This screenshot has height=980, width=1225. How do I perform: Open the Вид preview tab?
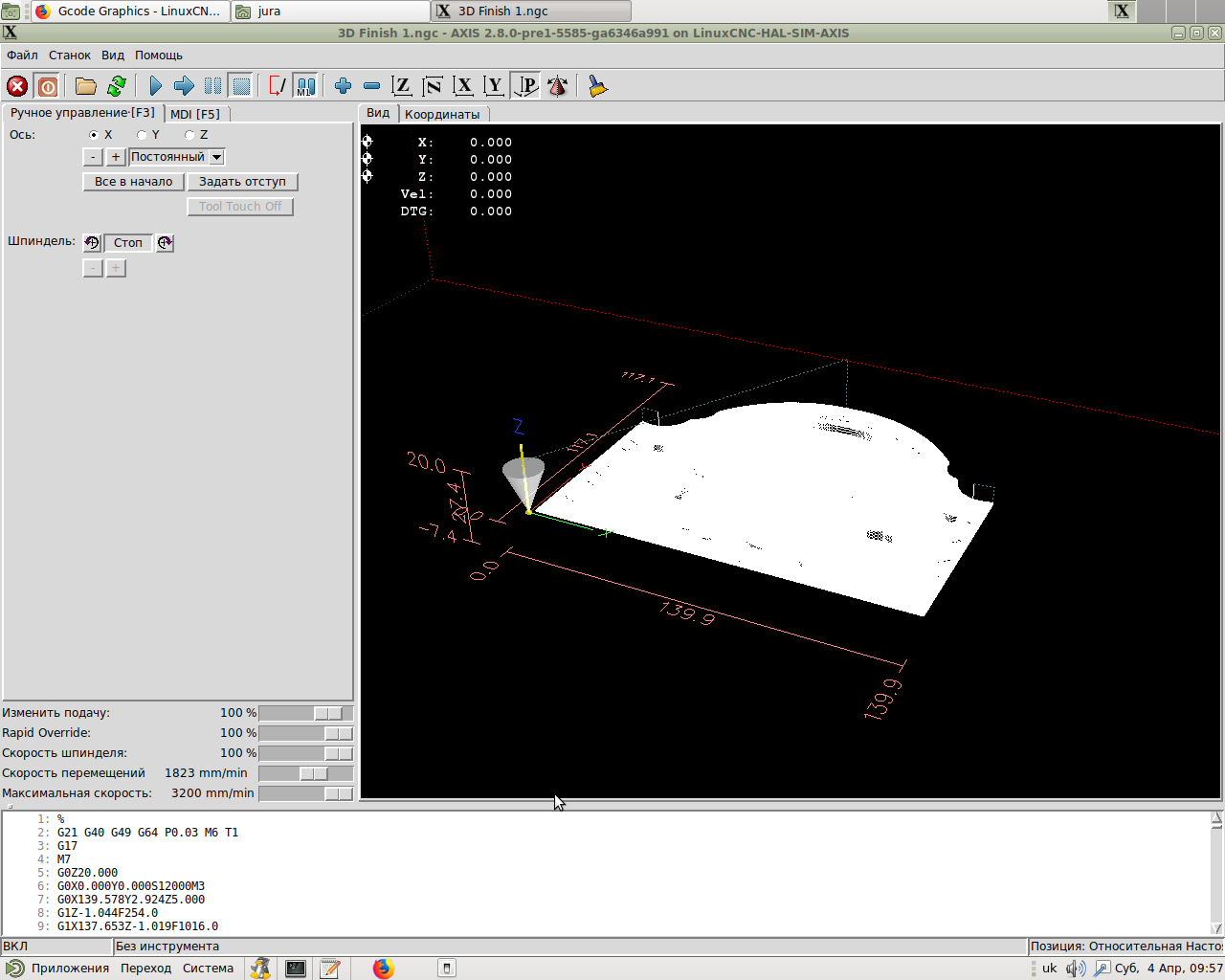tap(378, 113)
